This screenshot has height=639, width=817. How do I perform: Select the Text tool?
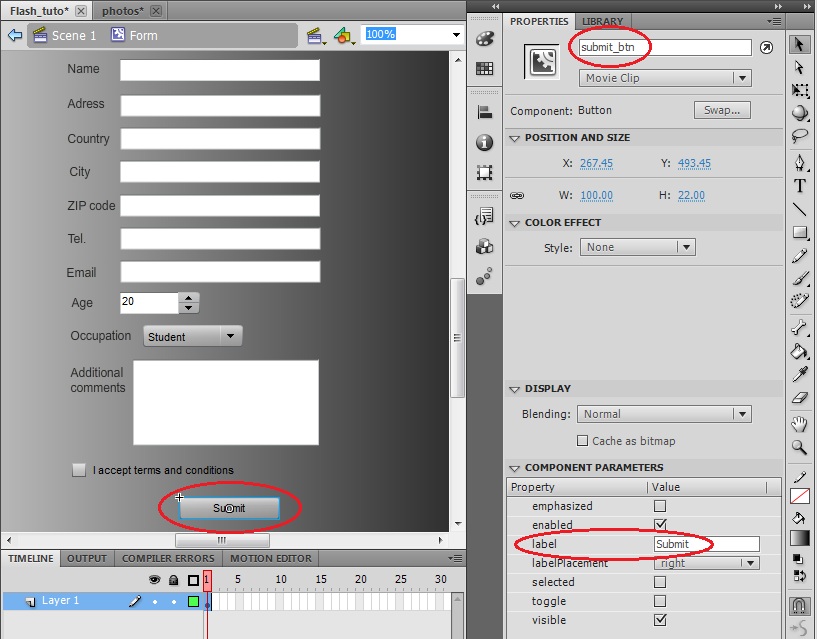pyautogui.click(x=800, y=186)
